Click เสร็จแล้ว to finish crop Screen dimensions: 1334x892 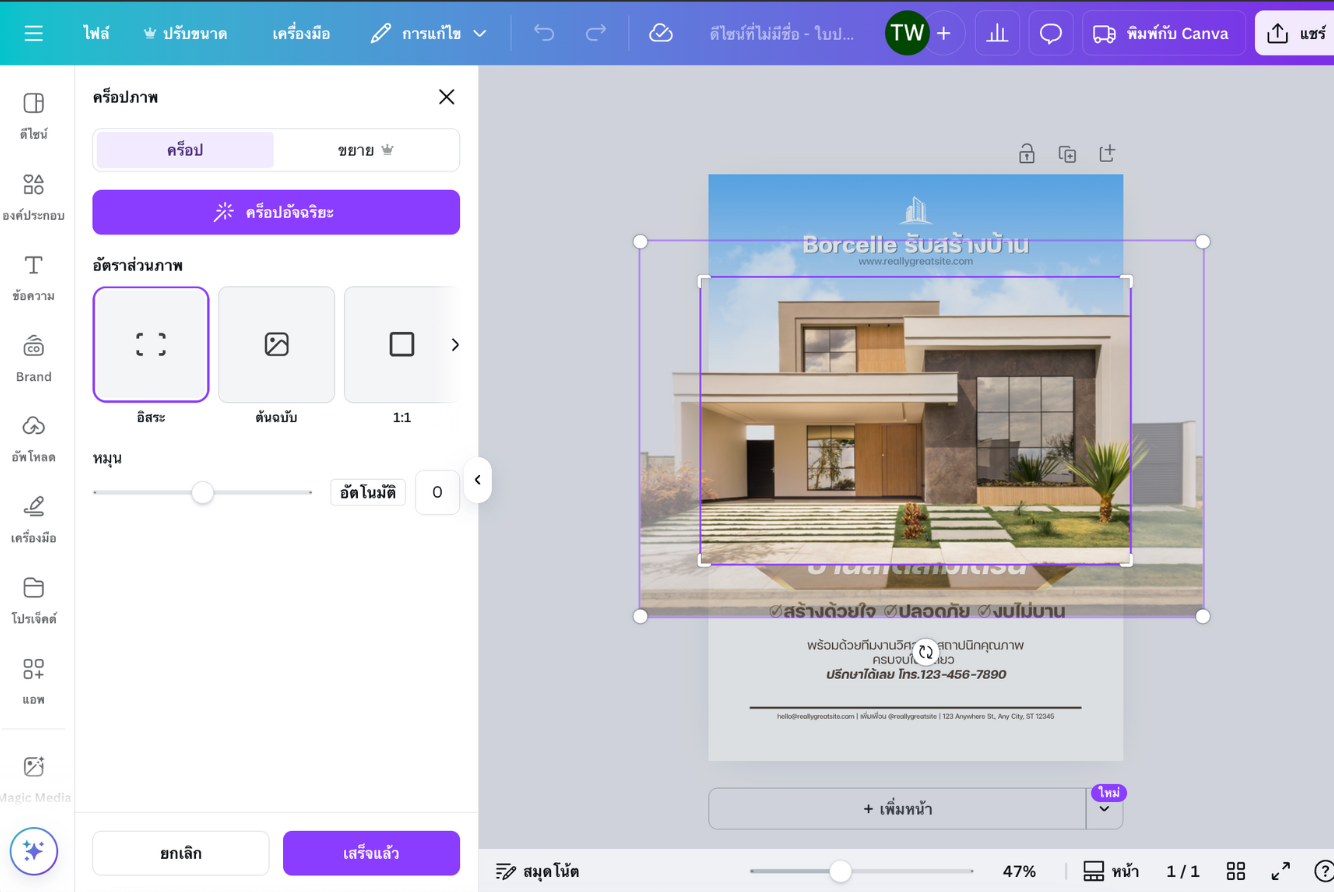click(371, 853)
